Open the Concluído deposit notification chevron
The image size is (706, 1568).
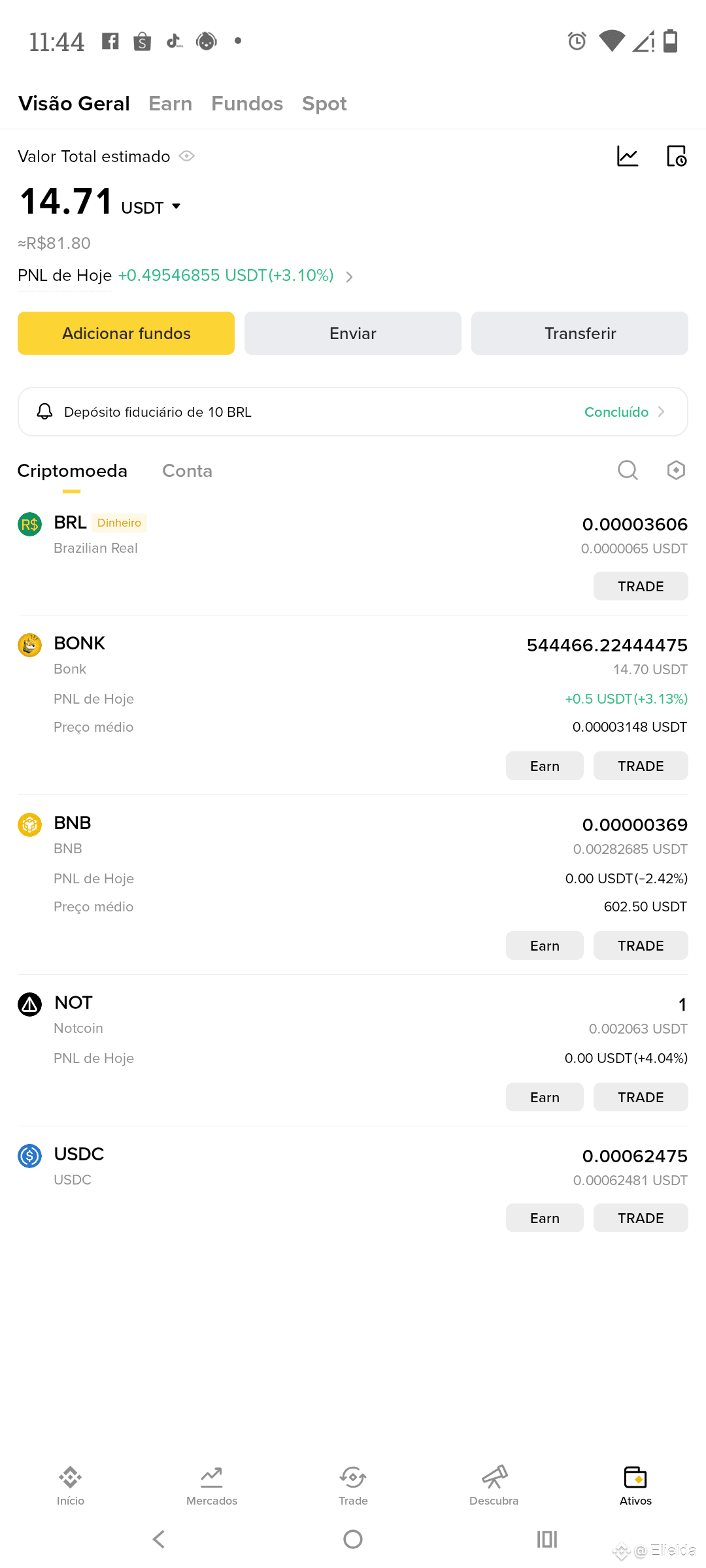point(661,412)
